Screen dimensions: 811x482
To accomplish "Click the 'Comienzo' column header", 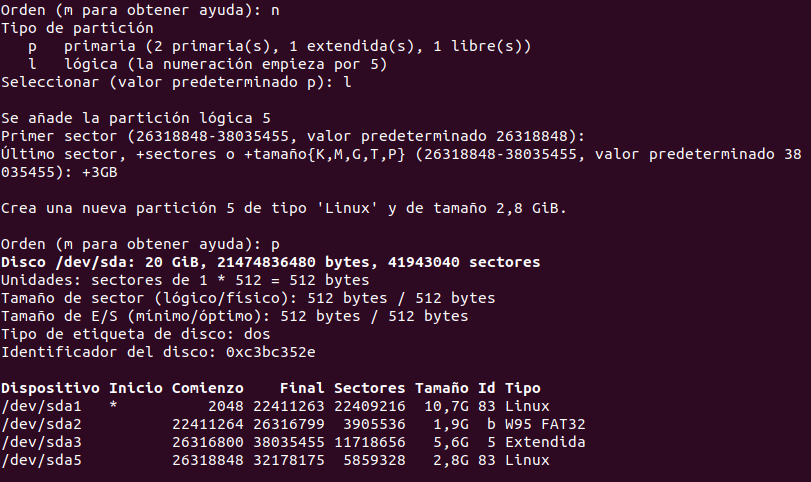I will (x=207, y=388).
